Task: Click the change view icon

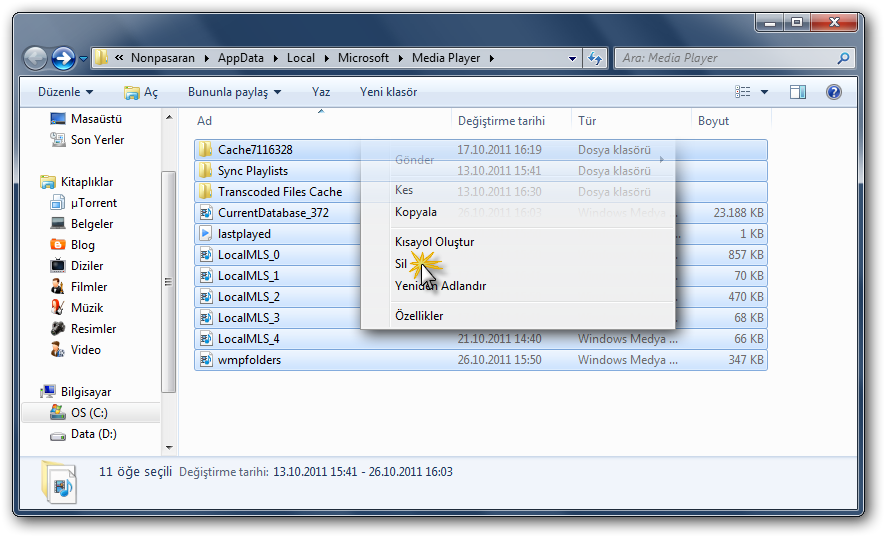Action: (743, 92)
